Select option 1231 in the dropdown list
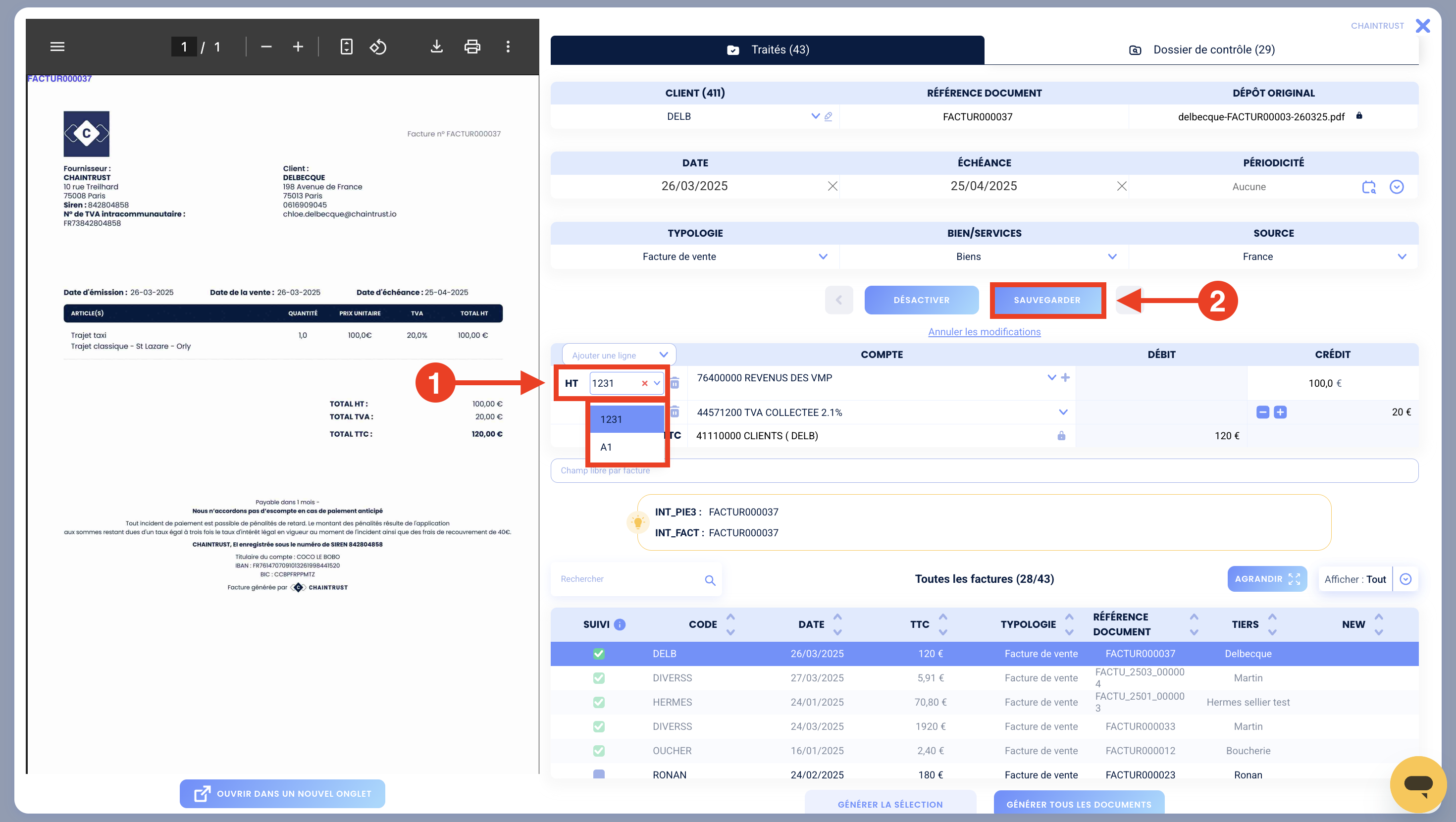 pos(627,419)
